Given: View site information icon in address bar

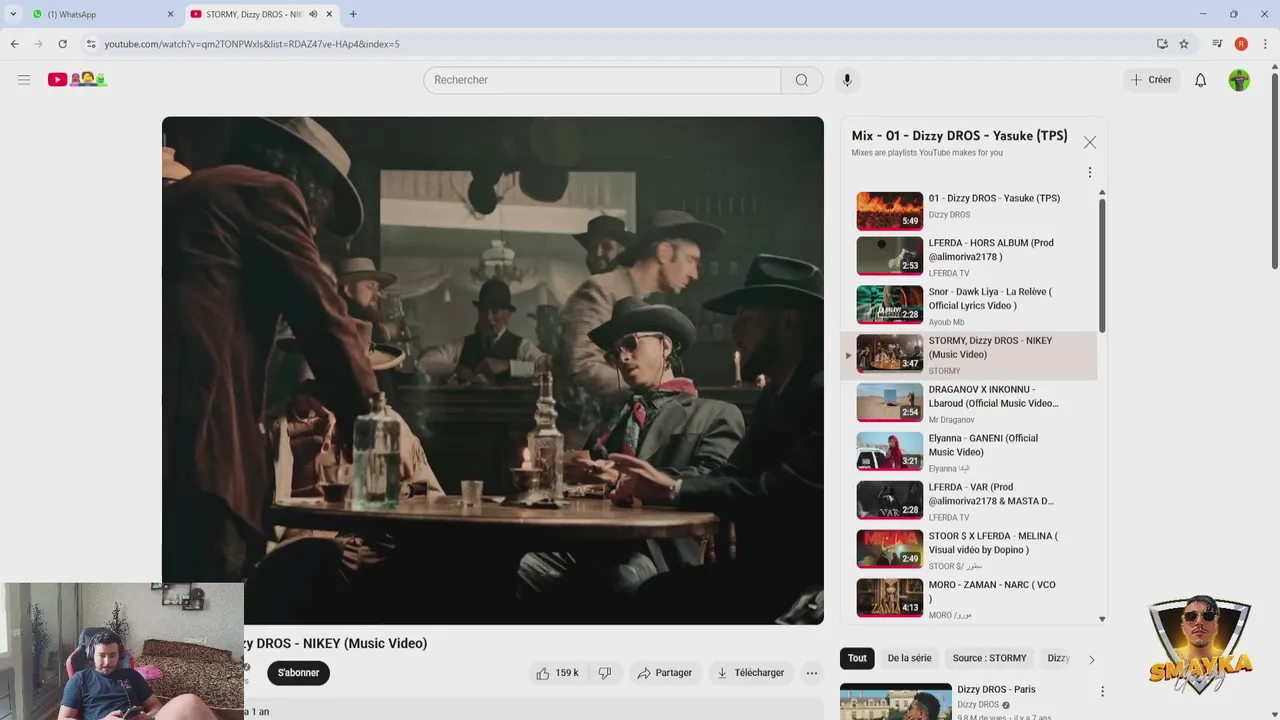Looking at the screenshot, I should (x=91, y=44).
